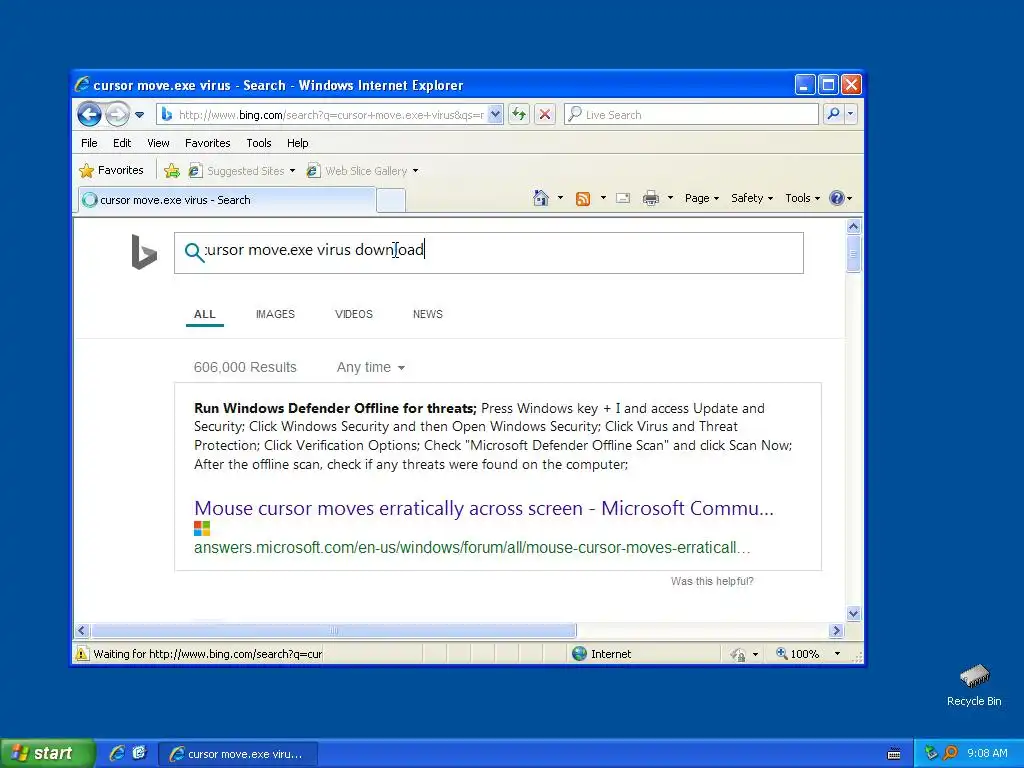Open a new blank tab

coord(391,200)
